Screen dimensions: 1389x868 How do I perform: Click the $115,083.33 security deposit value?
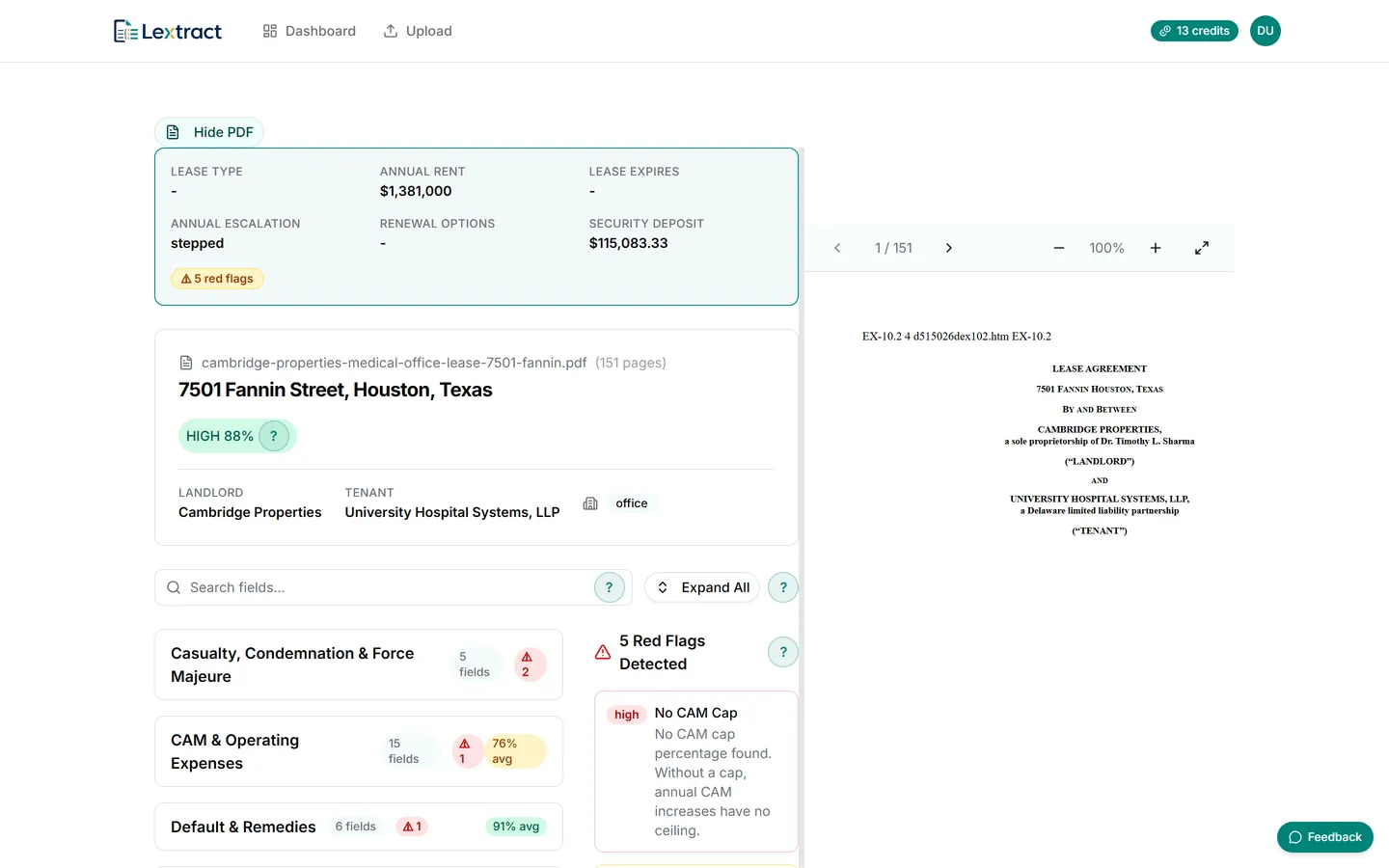(629, 243)
